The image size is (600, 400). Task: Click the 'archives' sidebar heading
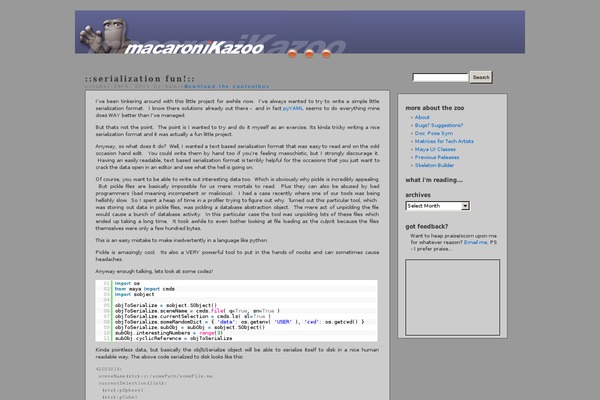(x=418, y=195)
